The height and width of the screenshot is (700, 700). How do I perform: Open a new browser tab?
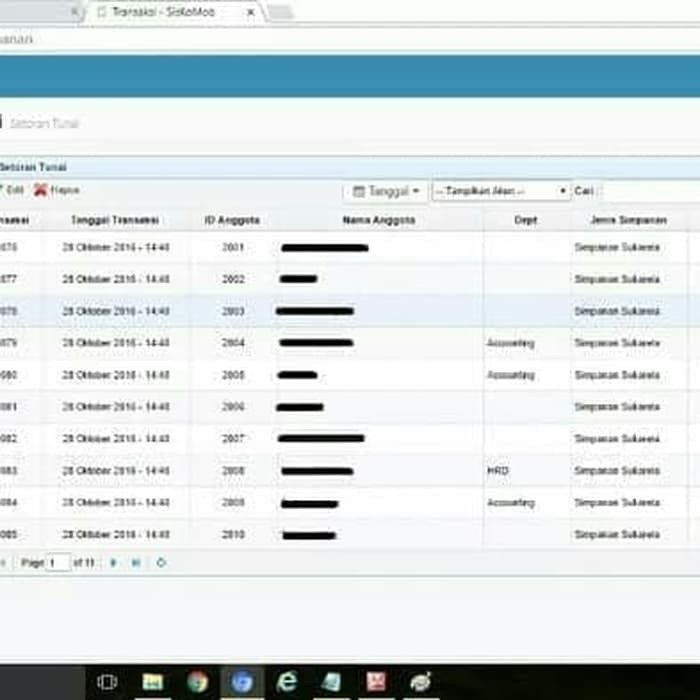pyautogui.click(x=281, y=12)
